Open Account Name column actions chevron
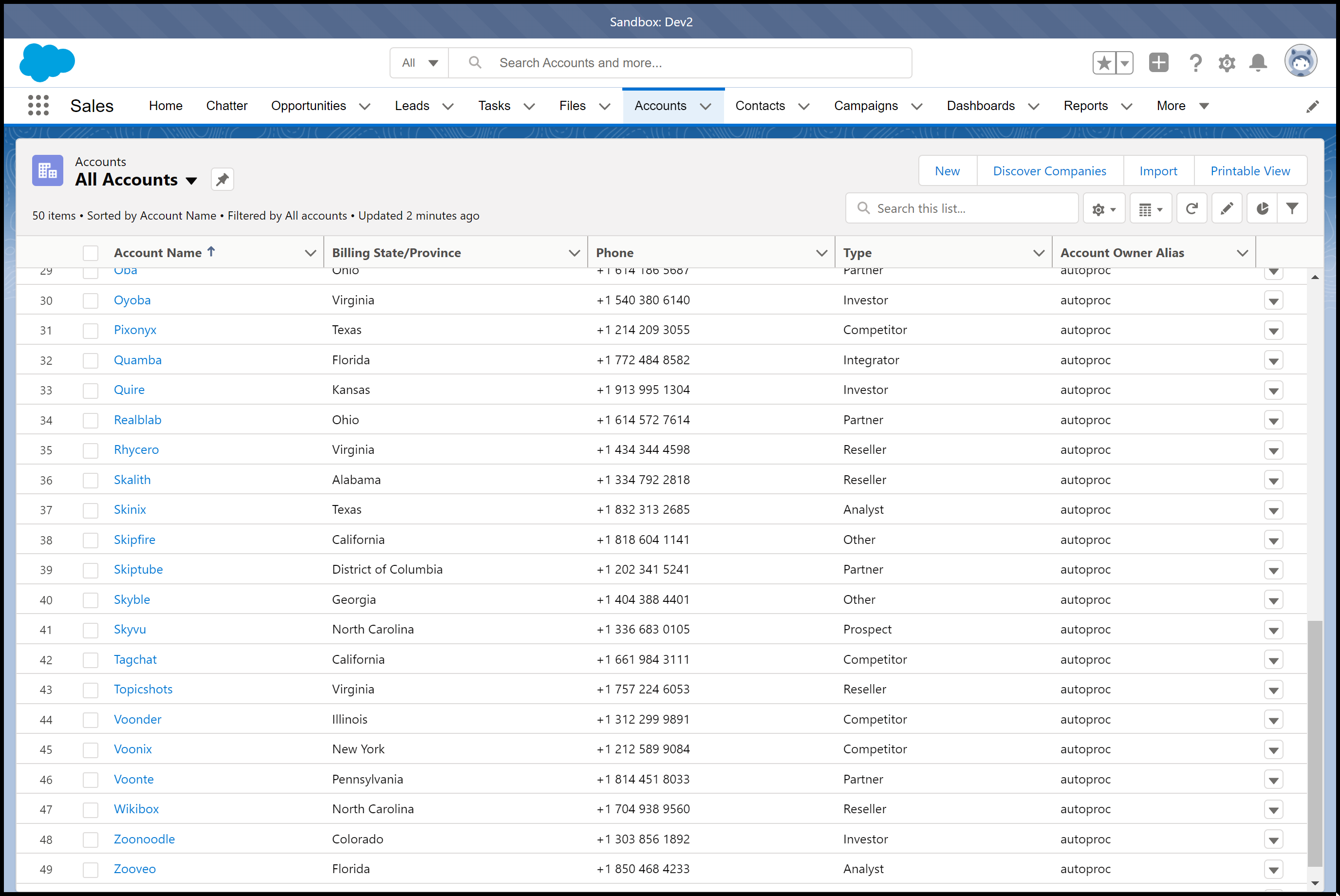Viewport: 1340px width, 896px height. (310, 253)
